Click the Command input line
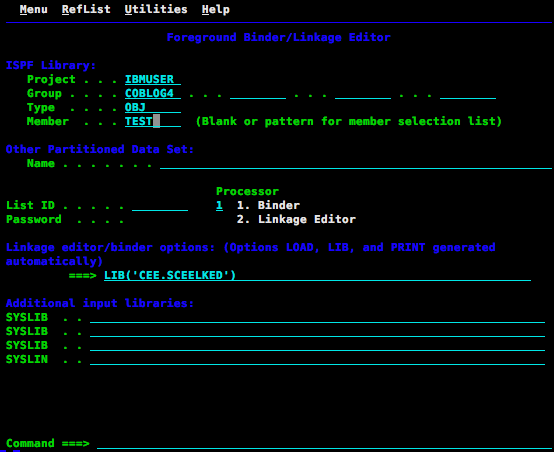Screen dimensions: 554x452 coord(324,443)
